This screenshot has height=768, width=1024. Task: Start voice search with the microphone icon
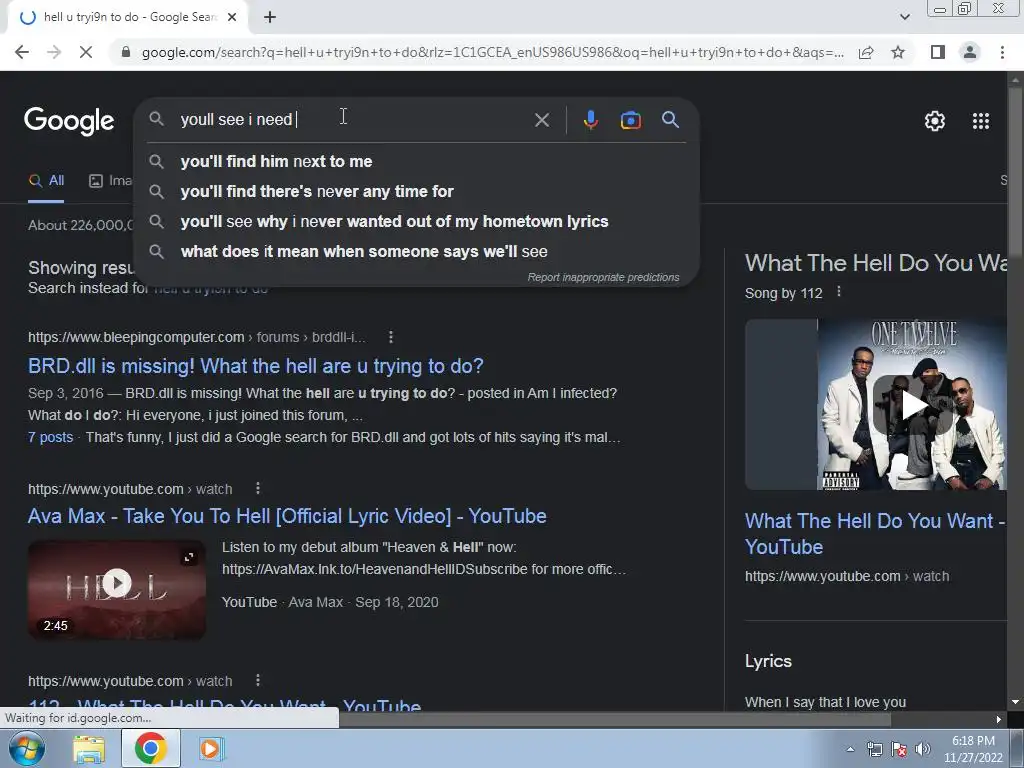[590, 120]
